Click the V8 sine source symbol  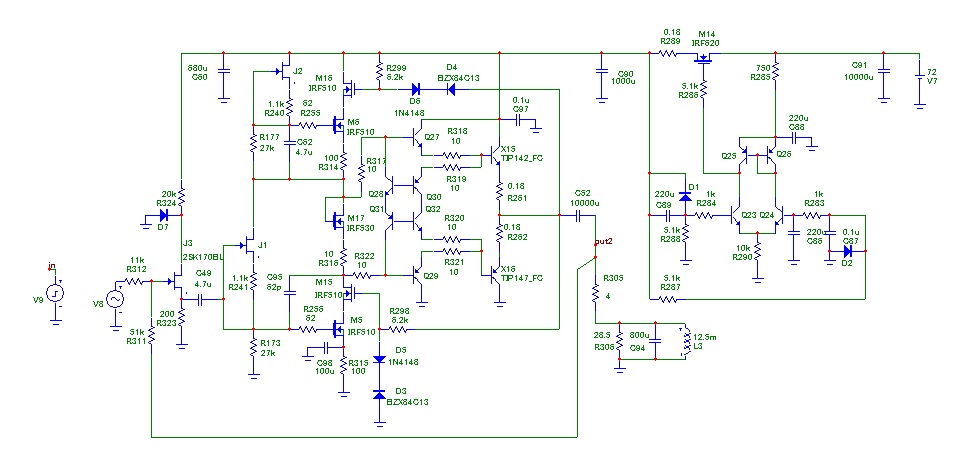click(x=114, y=300)
